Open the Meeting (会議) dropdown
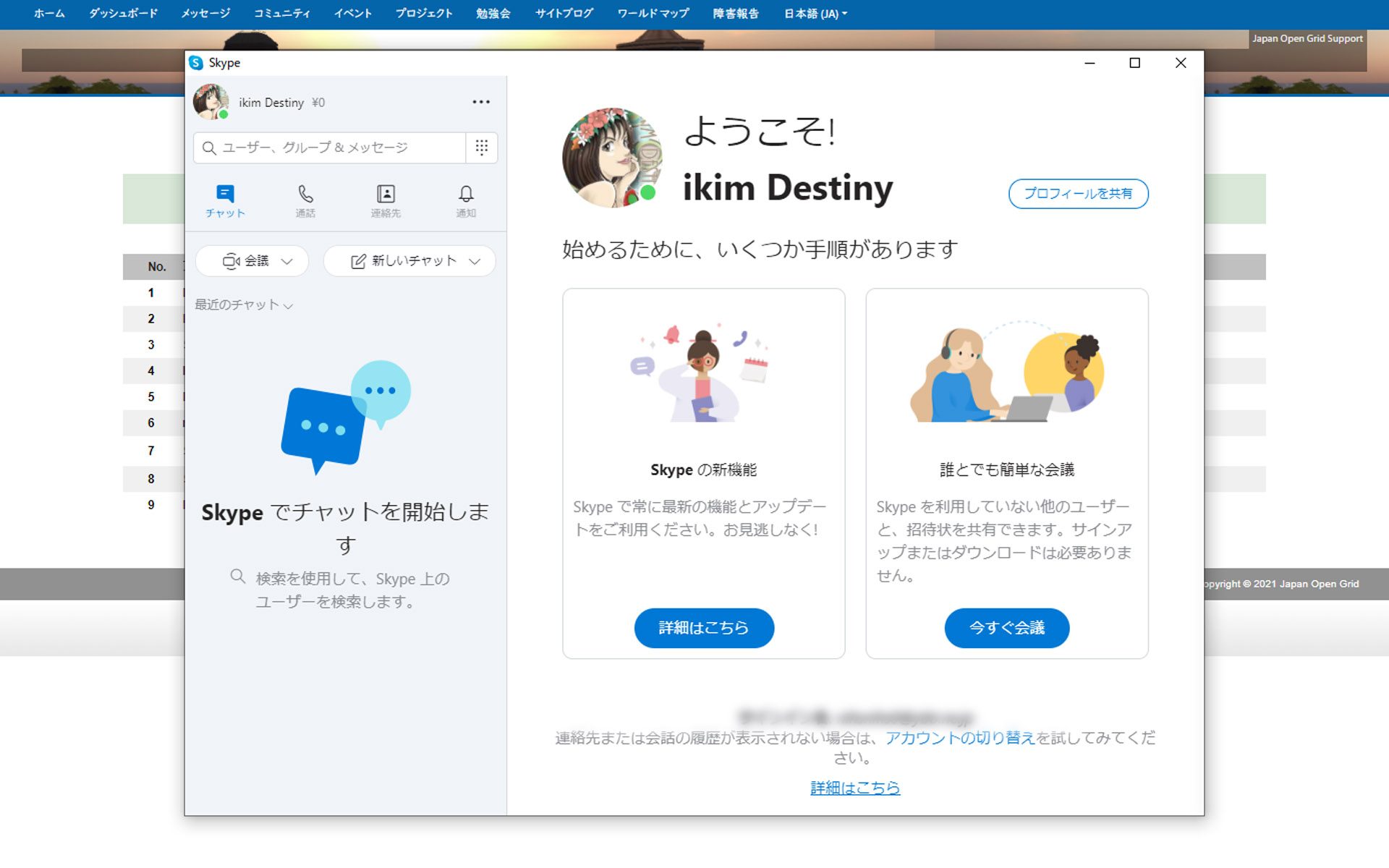Viewport: 1389px width, 868px height. (252, 261)
